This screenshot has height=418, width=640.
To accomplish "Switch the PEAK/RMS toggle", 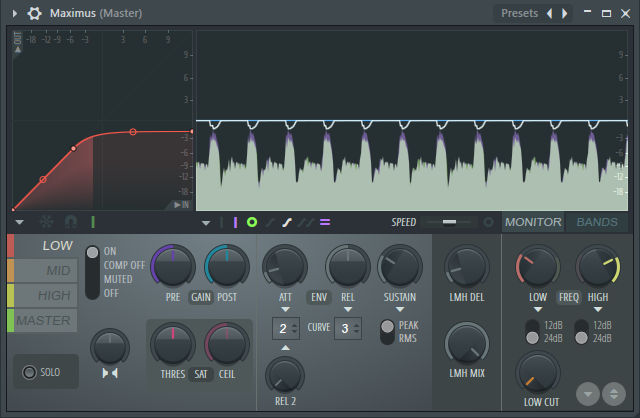I will click(x=387, y=332).
